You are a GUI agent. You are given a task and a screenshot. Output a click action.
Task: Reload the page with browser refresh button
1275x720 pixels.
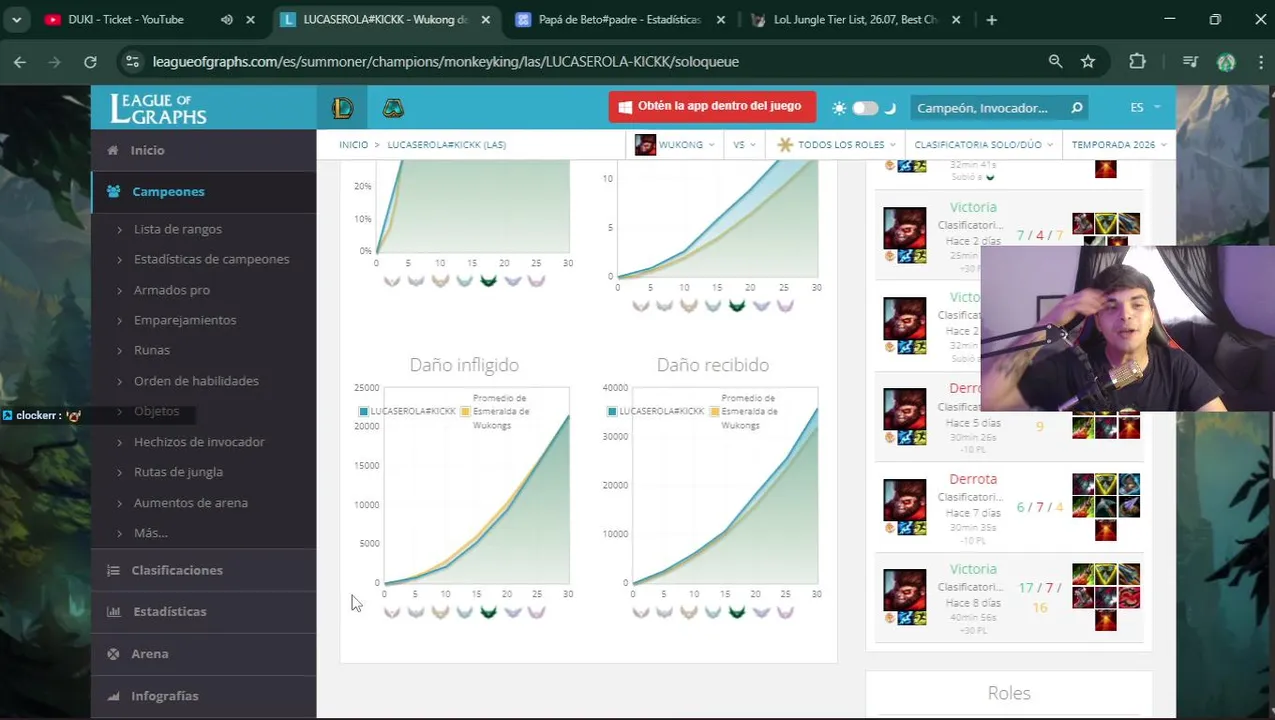pyautogui.click(x=90, y=61)
